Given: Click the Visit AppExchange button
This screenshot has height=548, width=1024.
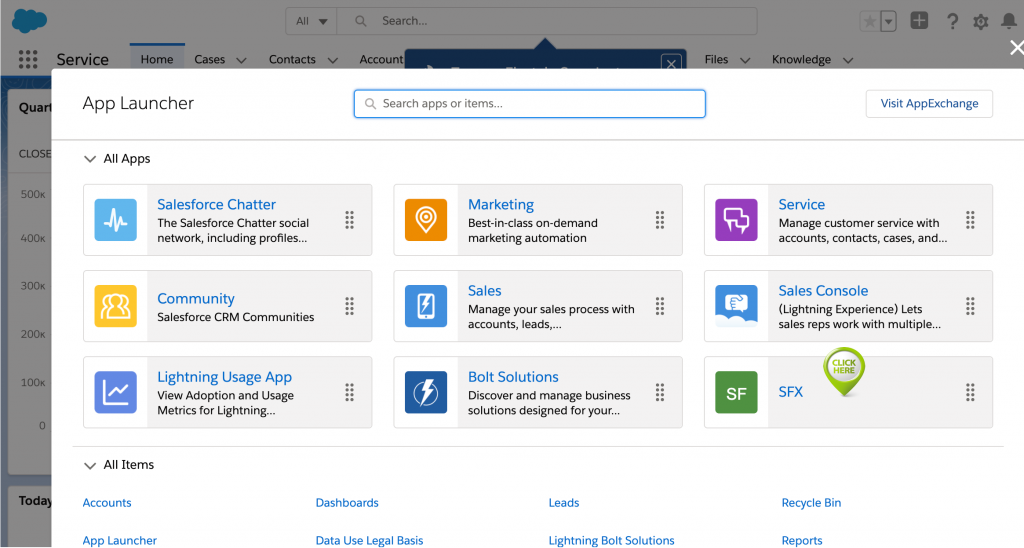Looking at the screenshot, I should [x=929, y=104].
